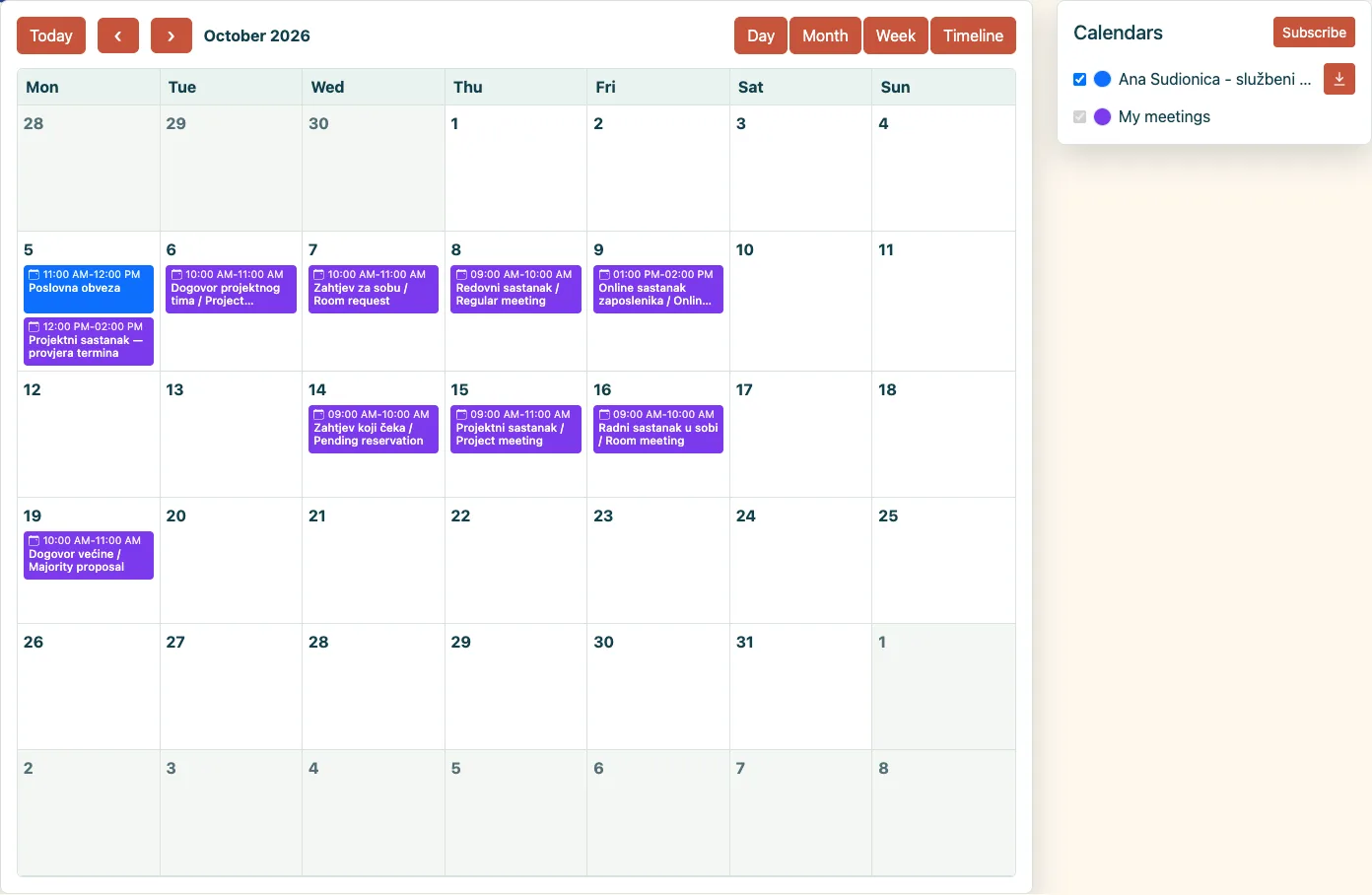Select the October 2026 title
Screen dimensions: 1372x895
coord(256,35)
